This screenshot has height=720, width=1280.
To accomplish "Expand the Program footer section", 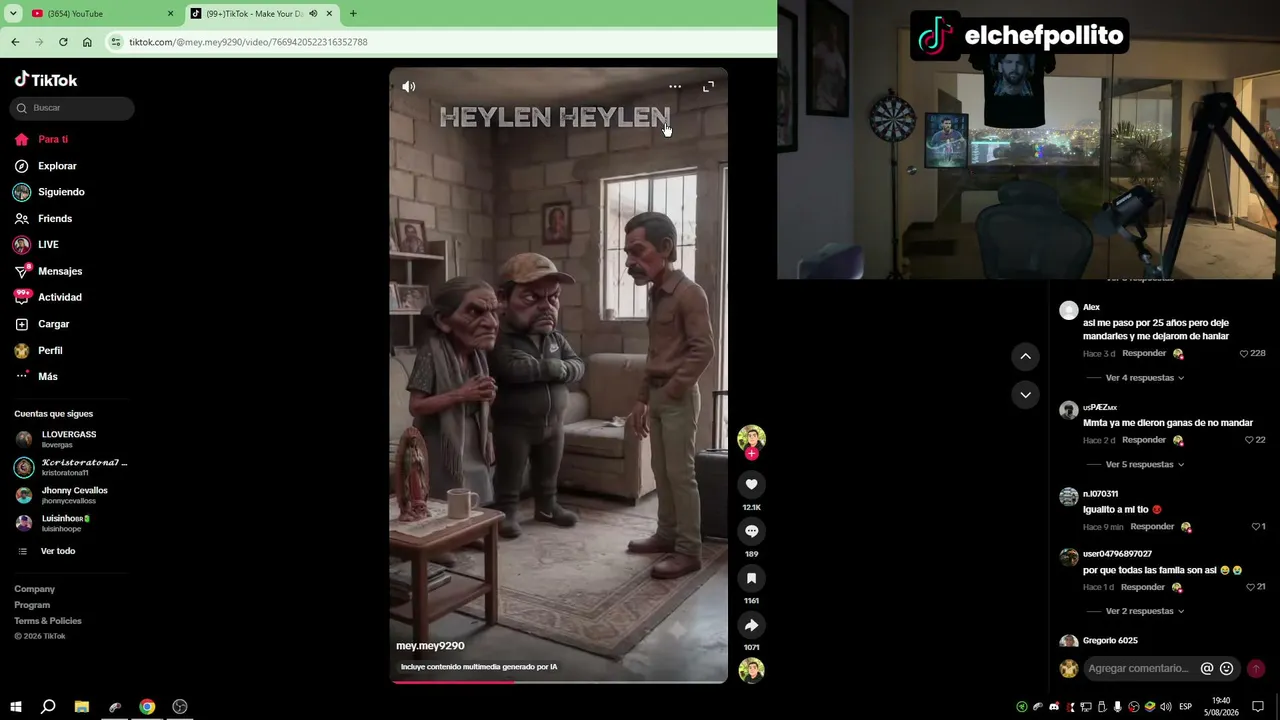I will (32, 605).
